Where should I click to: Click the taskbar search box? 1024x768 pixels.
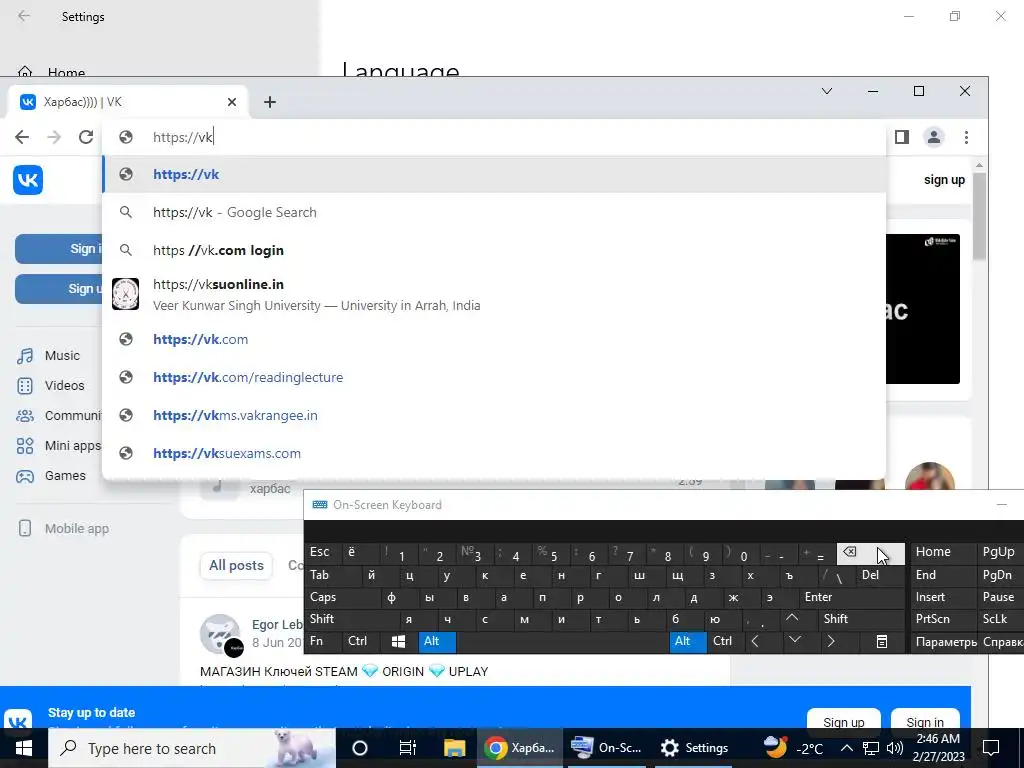[x=192, y=748]
